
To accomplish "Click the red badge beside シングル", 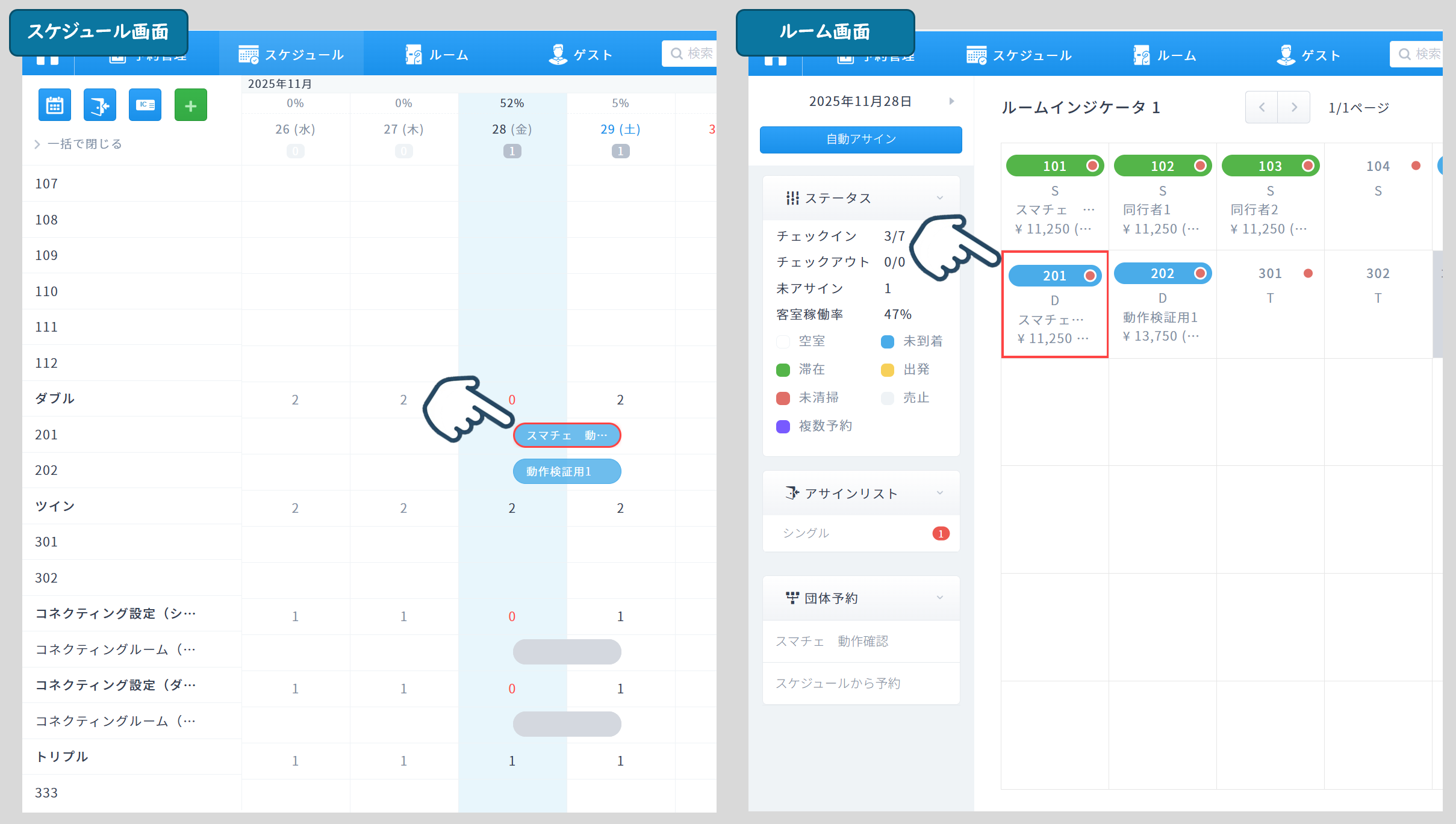I will point(941,533).
